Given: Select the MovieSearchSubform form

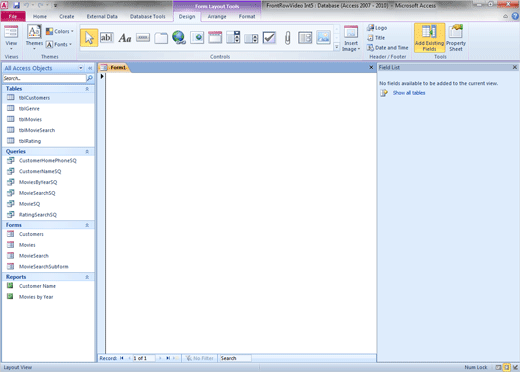Looking at the screenshot, I should tap(48, 267).
